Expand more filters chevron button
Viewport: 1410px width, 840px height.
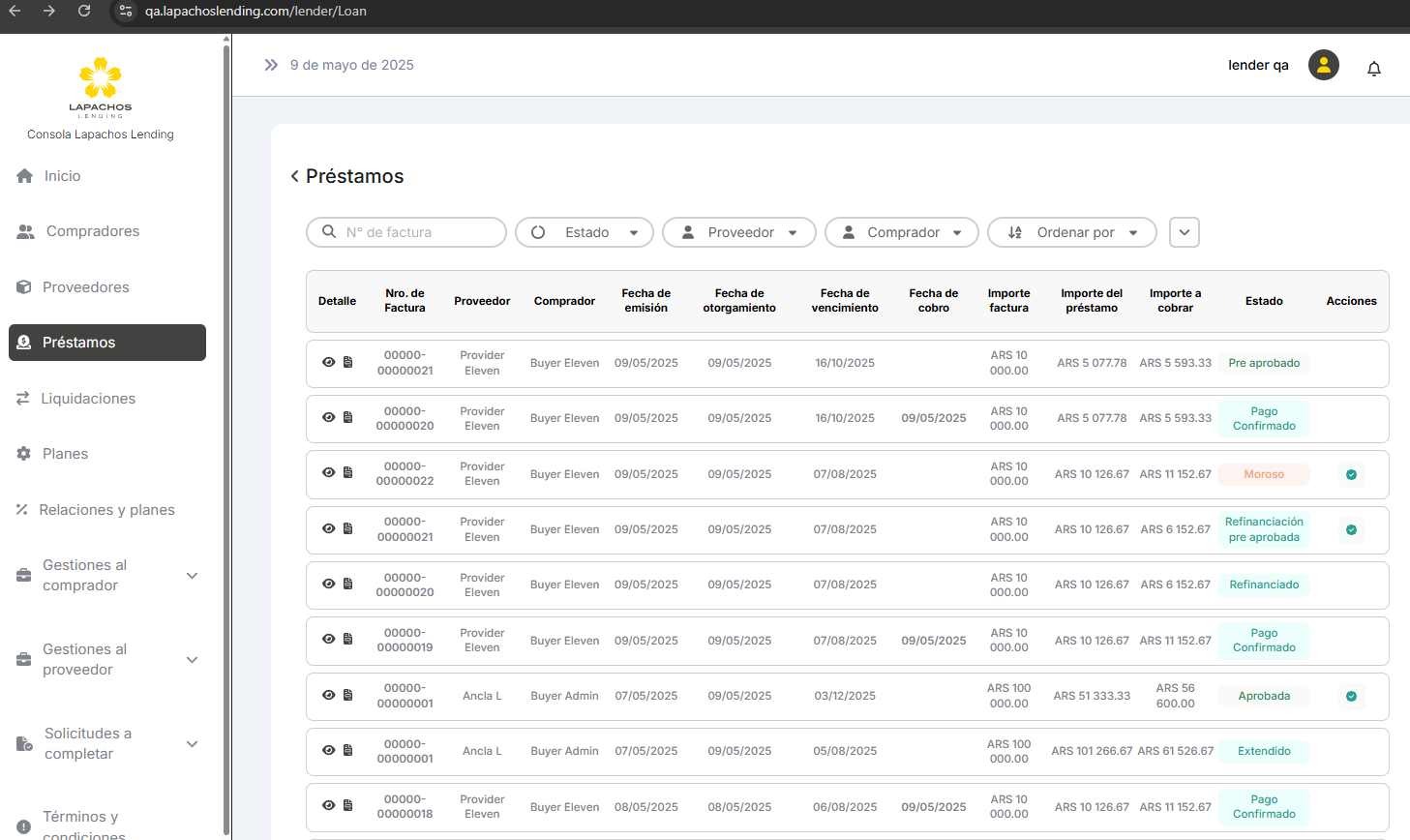point(1185,232)
